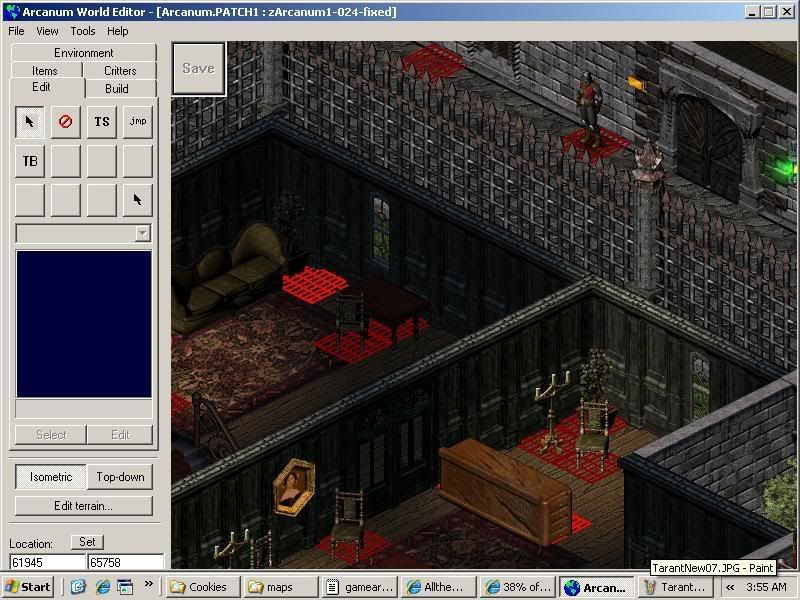This screenshot has width=800, height=600.
Task: Click the Edit button beside Select
Action: pos(120,435)
